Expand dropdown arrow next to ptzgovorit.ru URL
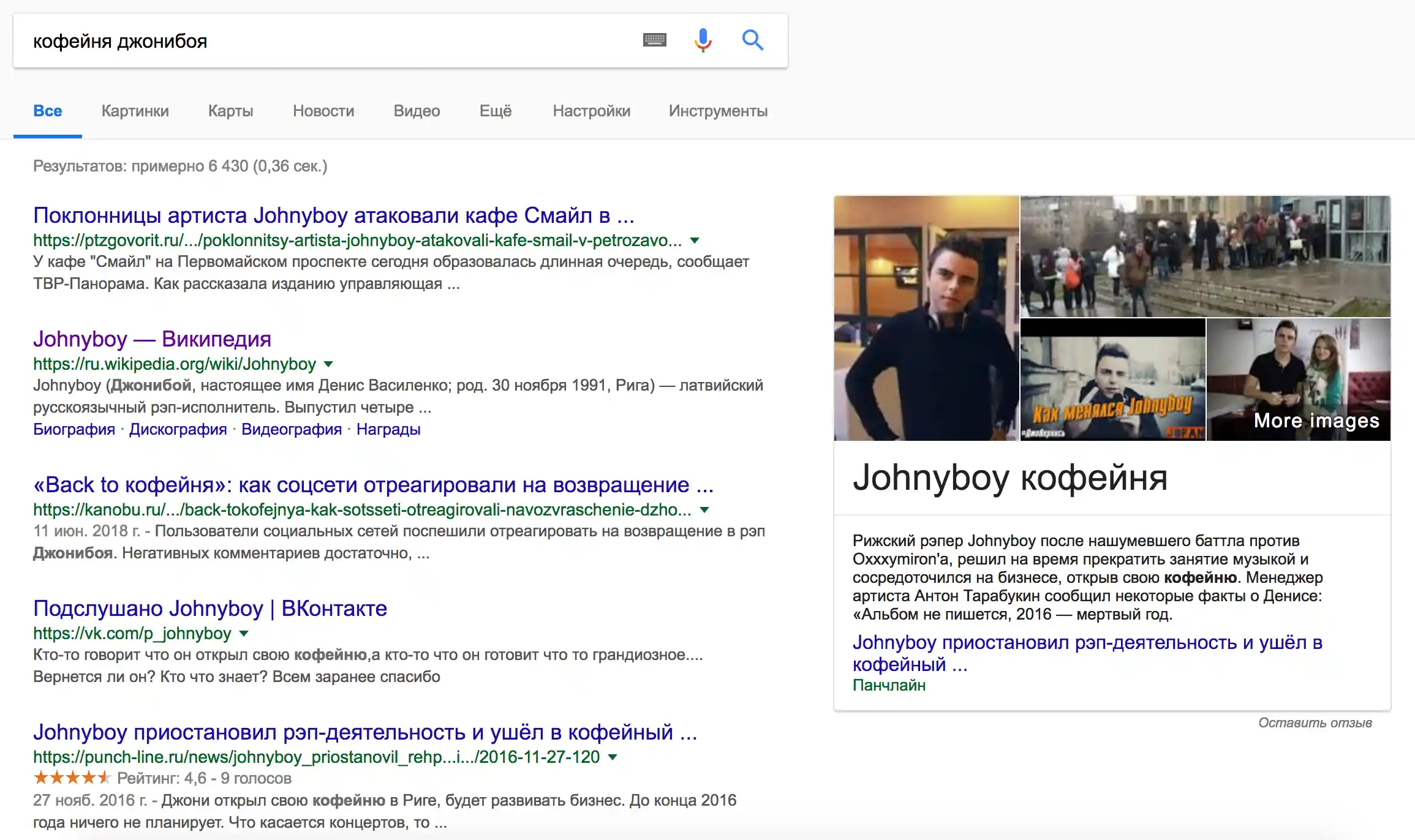The width and height of the screenshot is (1415, 840). (x=695, y=241)
